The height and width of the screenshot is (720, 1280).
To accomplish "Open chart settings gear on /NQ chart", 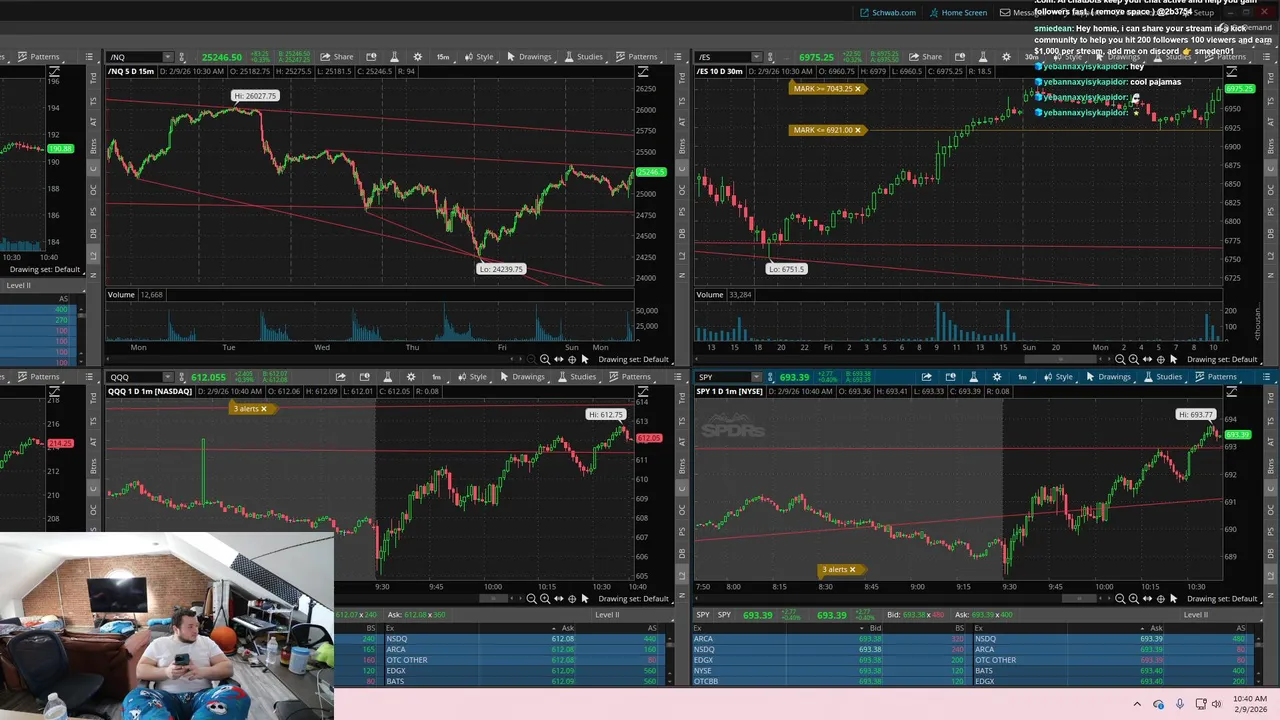I will [x=417, y=57].
